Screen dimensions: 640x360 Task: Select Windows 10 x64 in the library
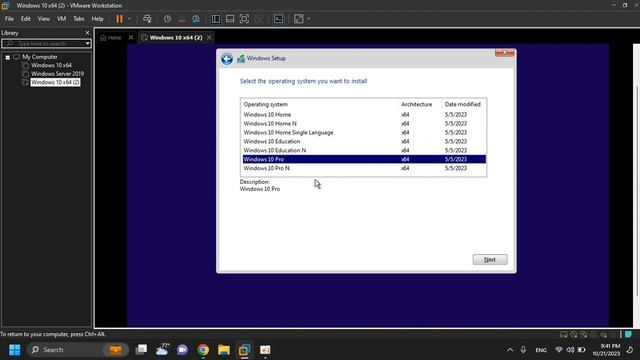coord(51,65)
